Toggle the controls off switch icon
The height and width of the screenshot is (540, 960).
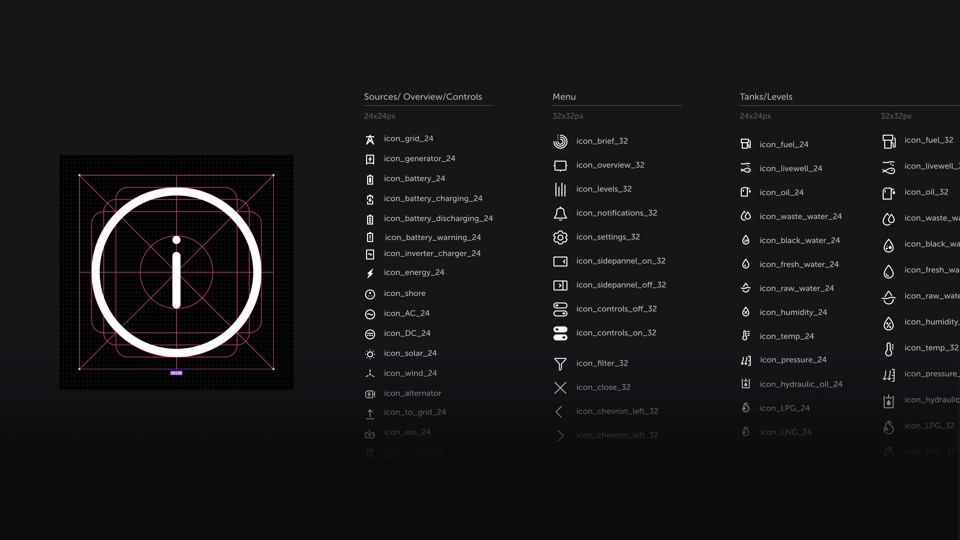[x=560, y=309]
